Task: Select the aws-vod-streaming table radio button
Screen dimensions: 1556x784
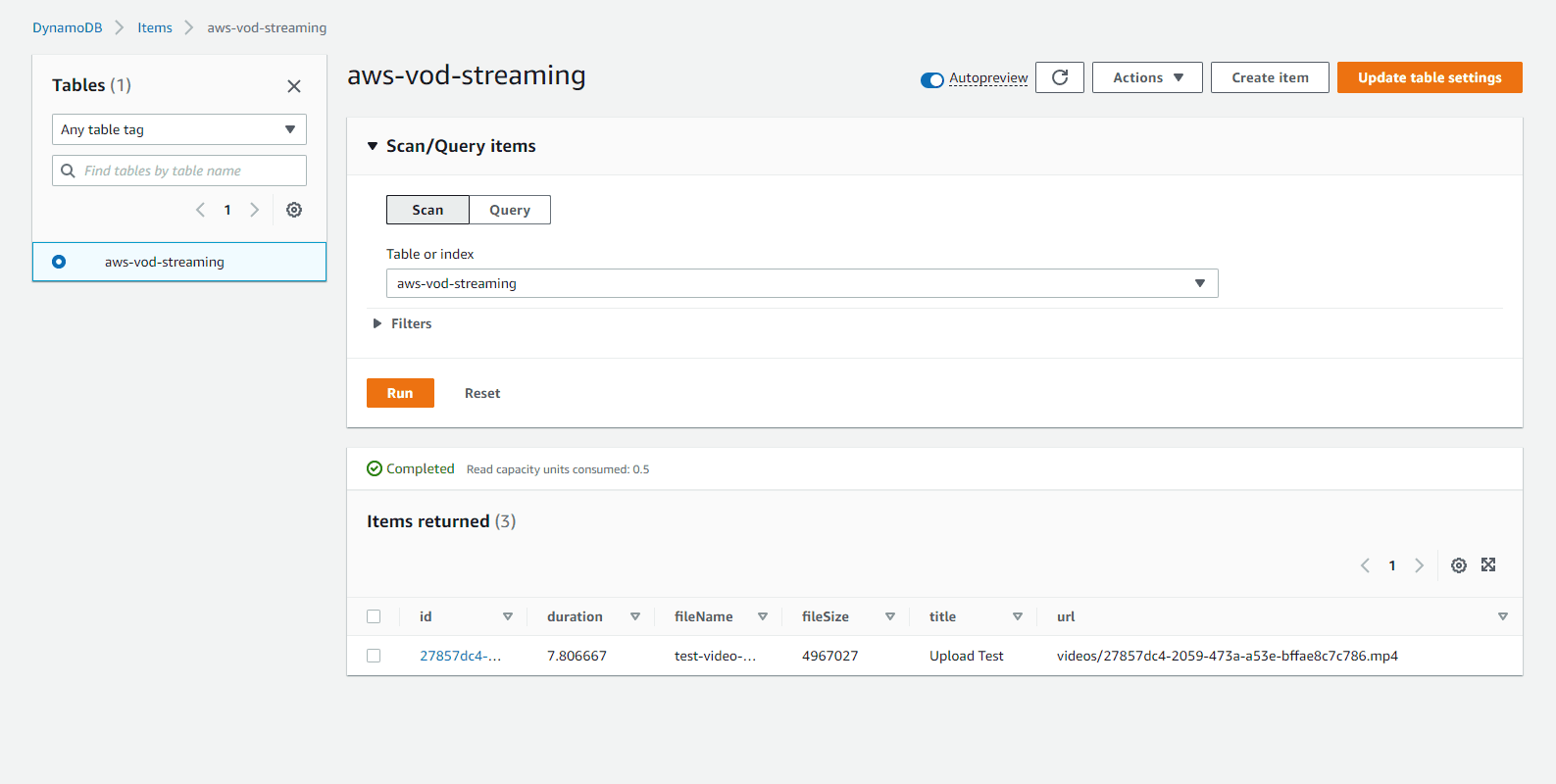Action: [x=59, y=262]
